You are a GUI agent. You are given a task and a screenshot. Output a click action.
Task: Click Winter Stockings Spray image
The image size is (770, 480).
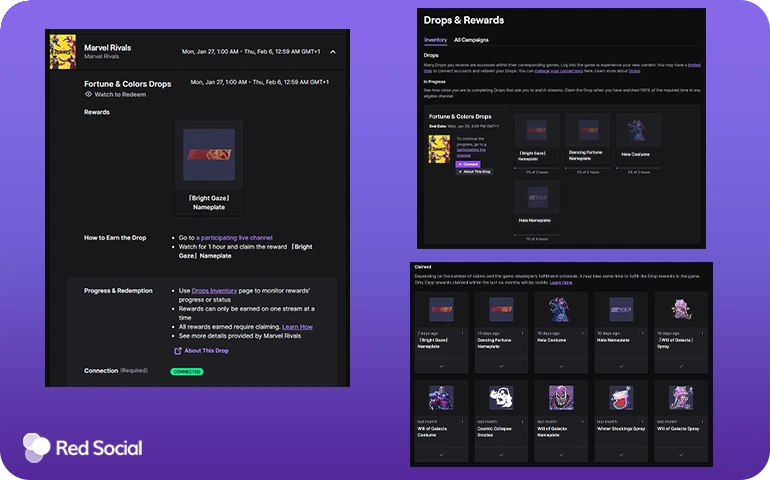621,398
